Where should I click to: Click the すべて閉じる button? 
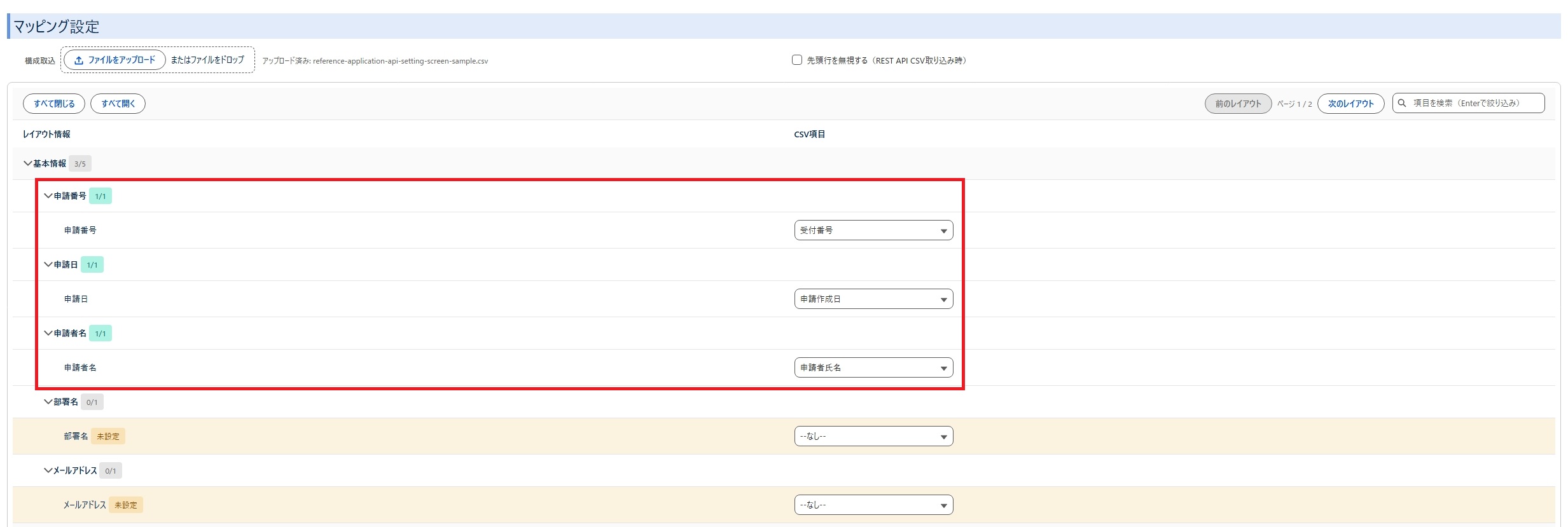click(54, 104)
